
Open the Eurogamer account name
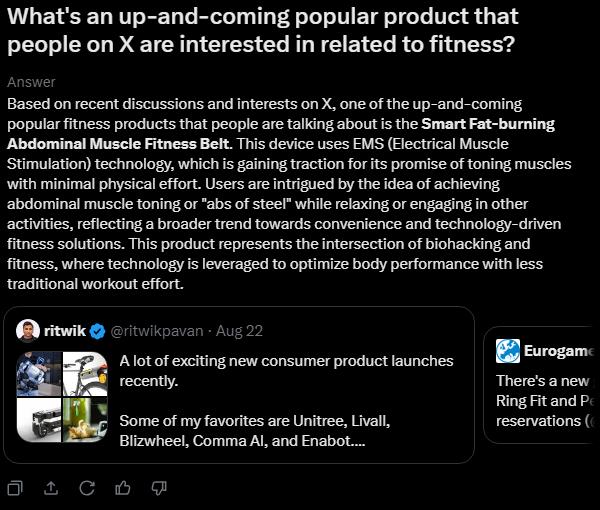[x=559, y=351]
